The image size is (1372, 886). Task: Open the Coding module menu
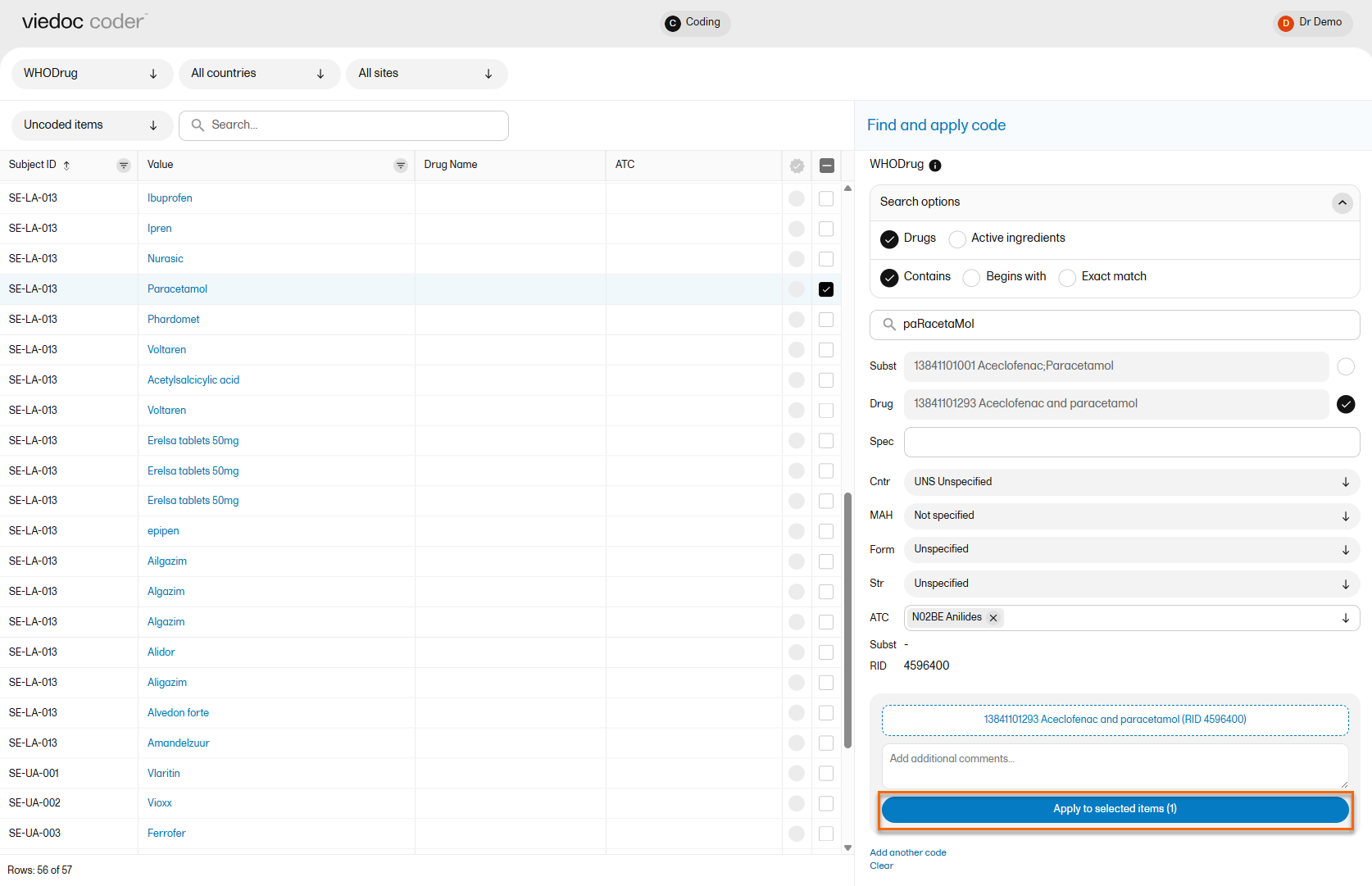695,23
